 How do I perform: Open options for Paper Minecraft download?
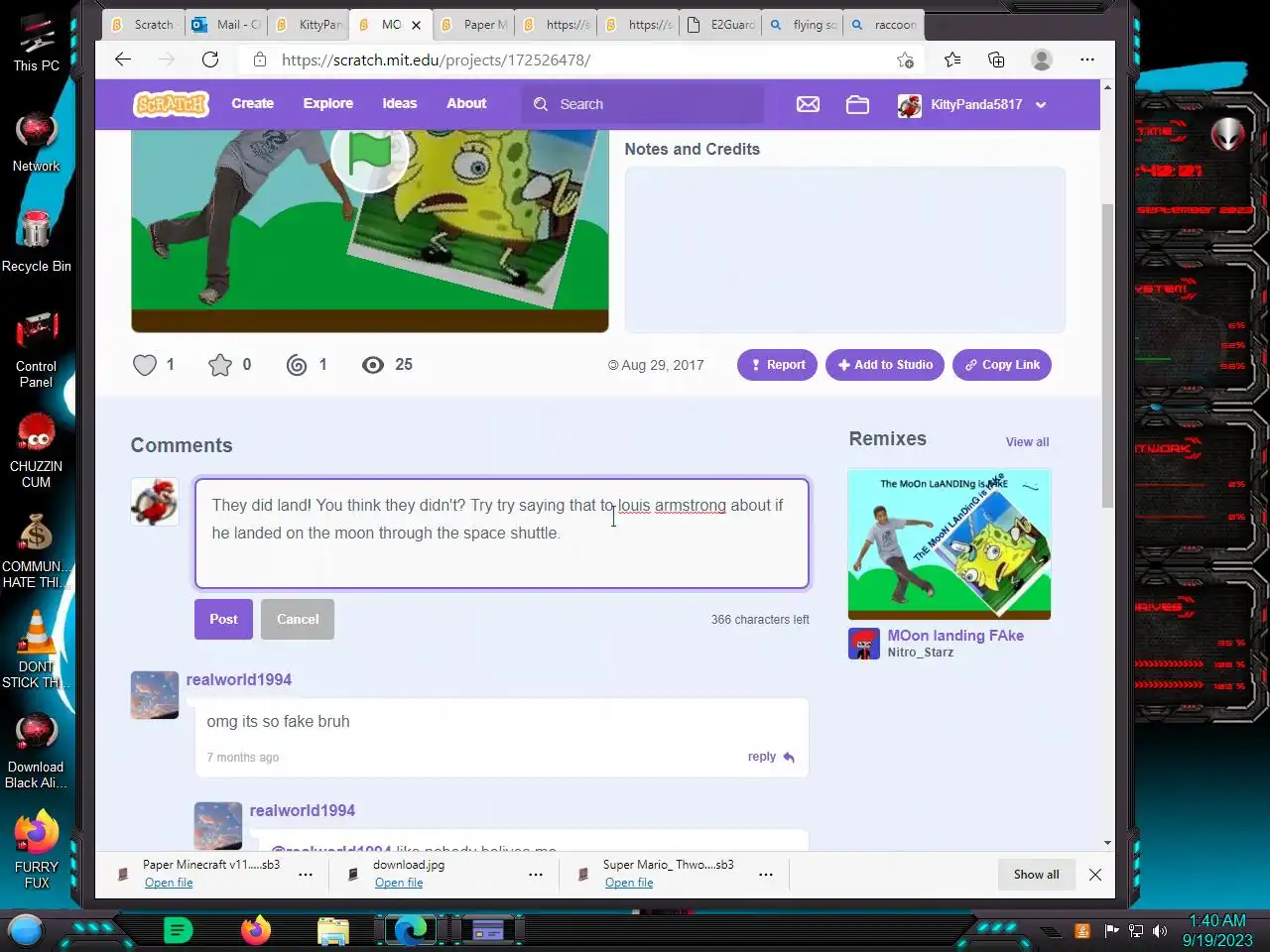pyautogui.click(x=306, y=875)
